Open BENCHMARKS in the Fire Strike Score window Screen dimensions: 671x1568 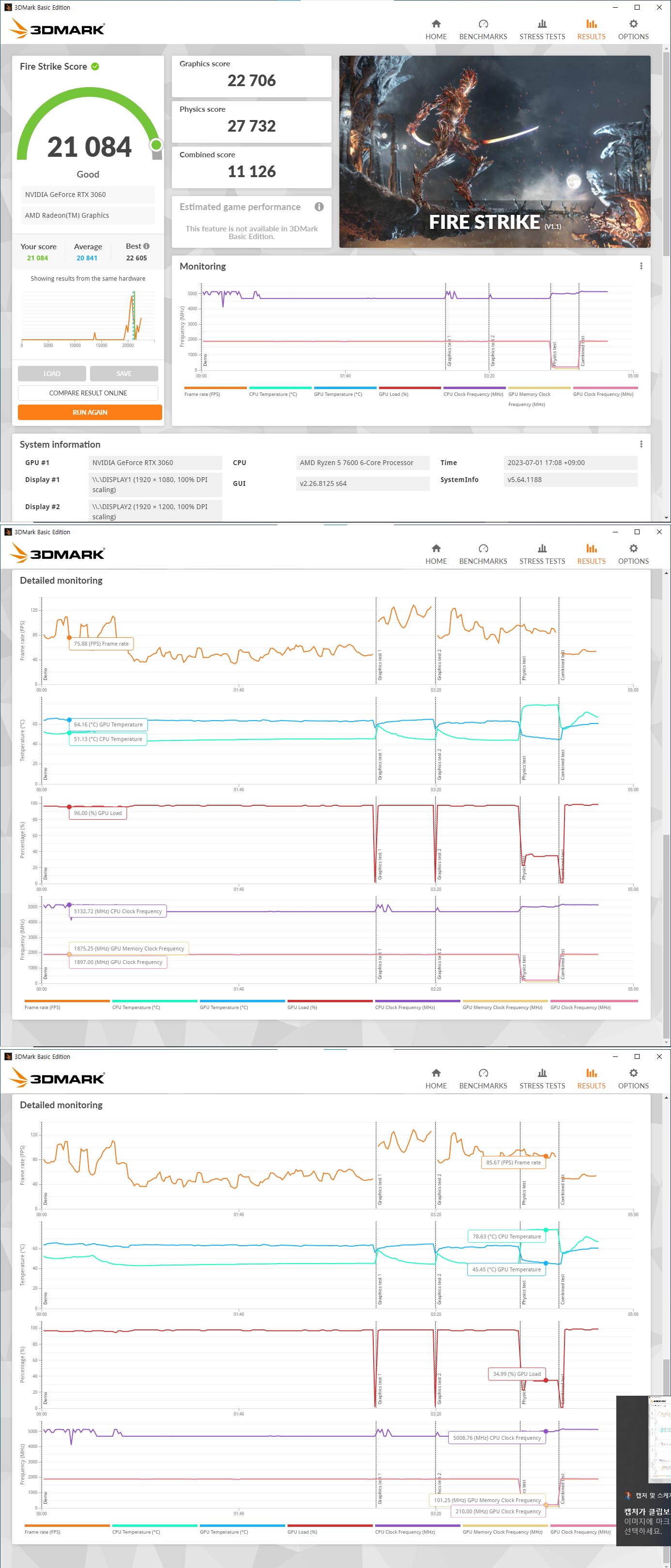483,29
